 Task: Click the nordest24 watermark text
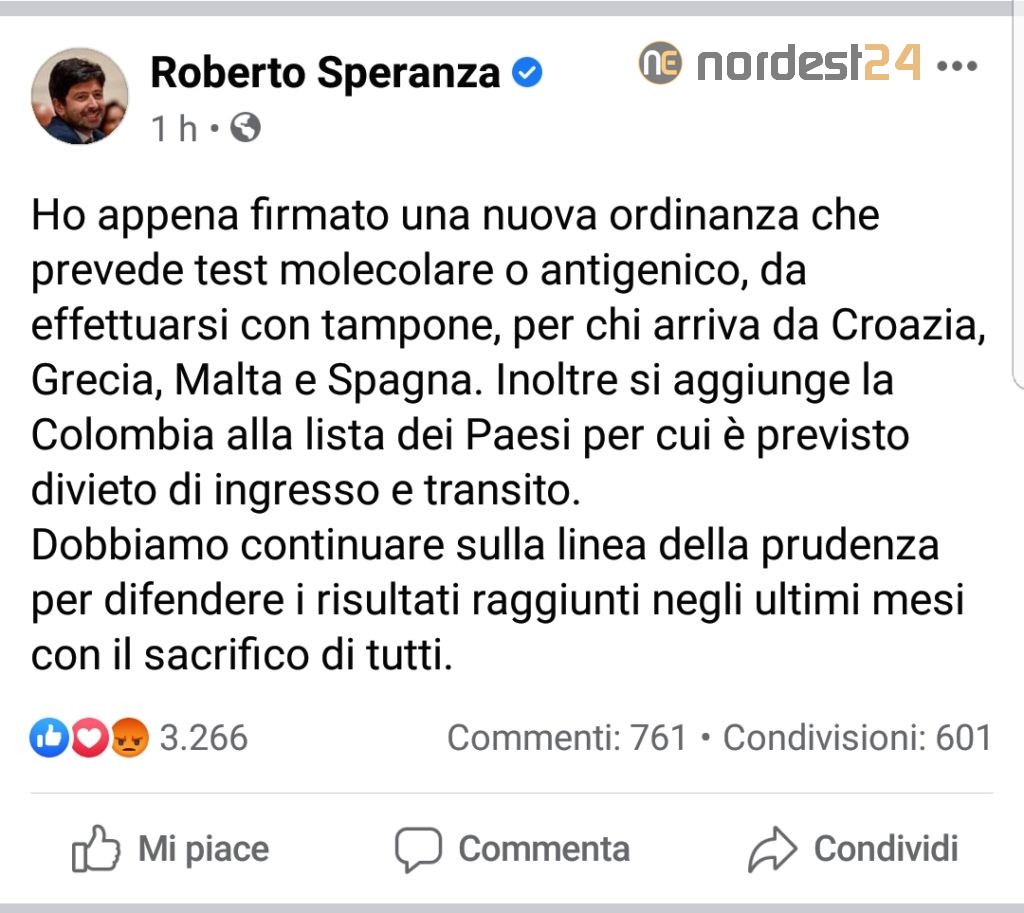pyautogui.click(x=808, y=63)
